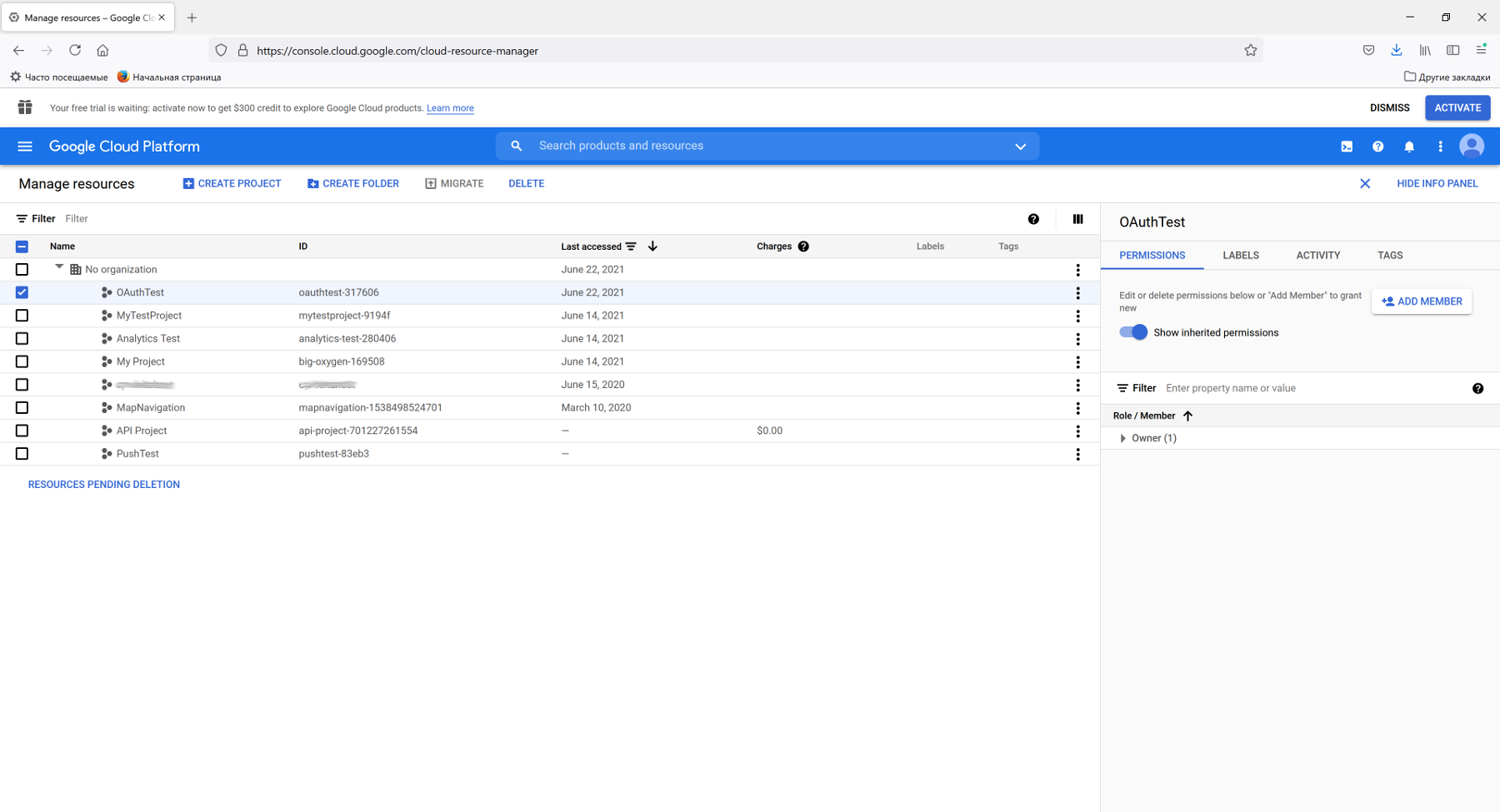The height and width of the screenshot is (812, 1500).
Task: Click the user account avatar
Action: click(1471, 147)
